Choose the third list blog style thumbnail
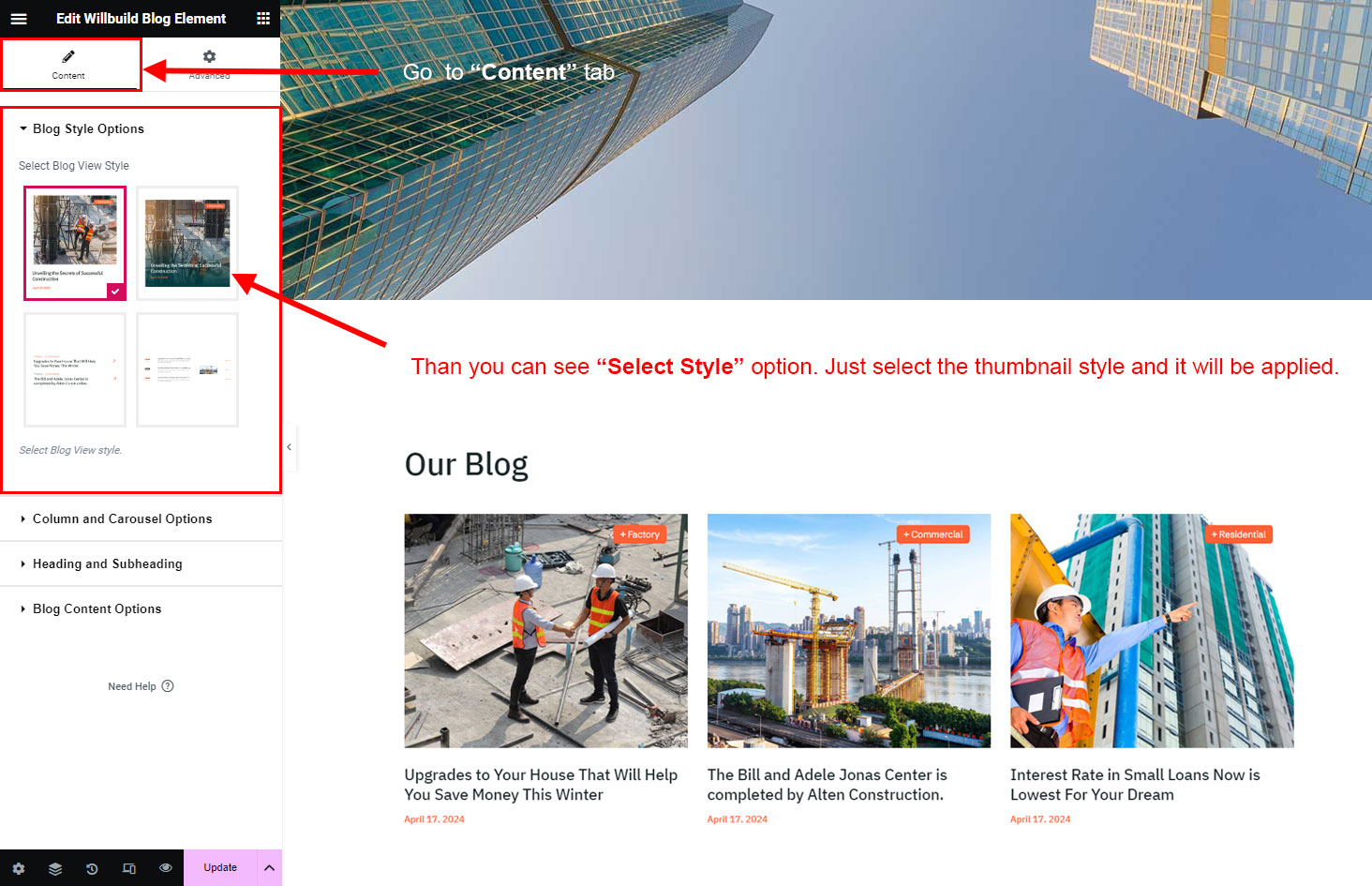The width and height of the screenshot is (1372, 886). (75, 369)
